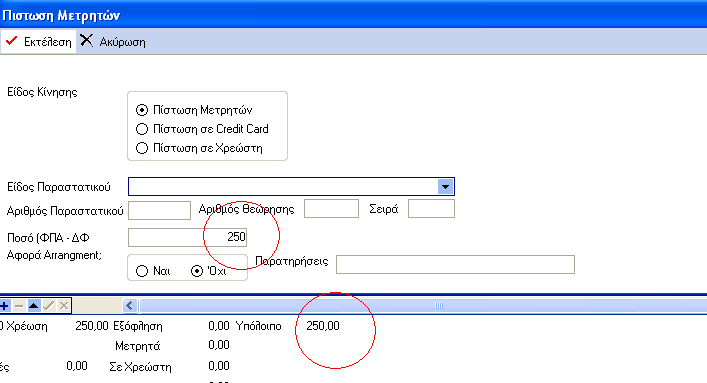707x383 pixels.
Task: Click the Αριθμός Θεώρησης input field
Action: pos(331,209)
